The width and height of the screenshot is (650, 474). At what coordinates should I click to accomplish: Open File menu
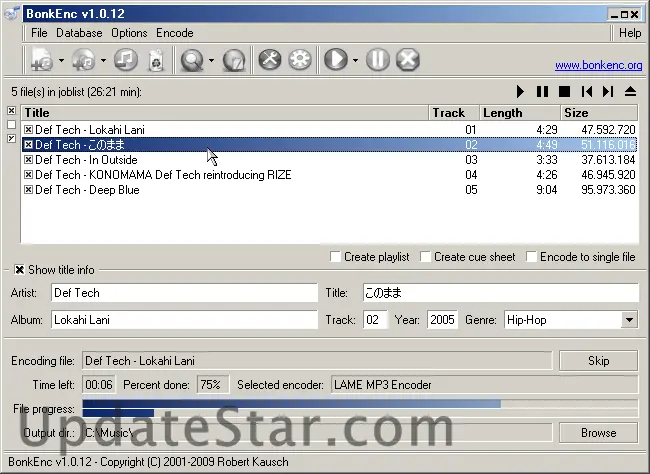[x=39, y=33]
